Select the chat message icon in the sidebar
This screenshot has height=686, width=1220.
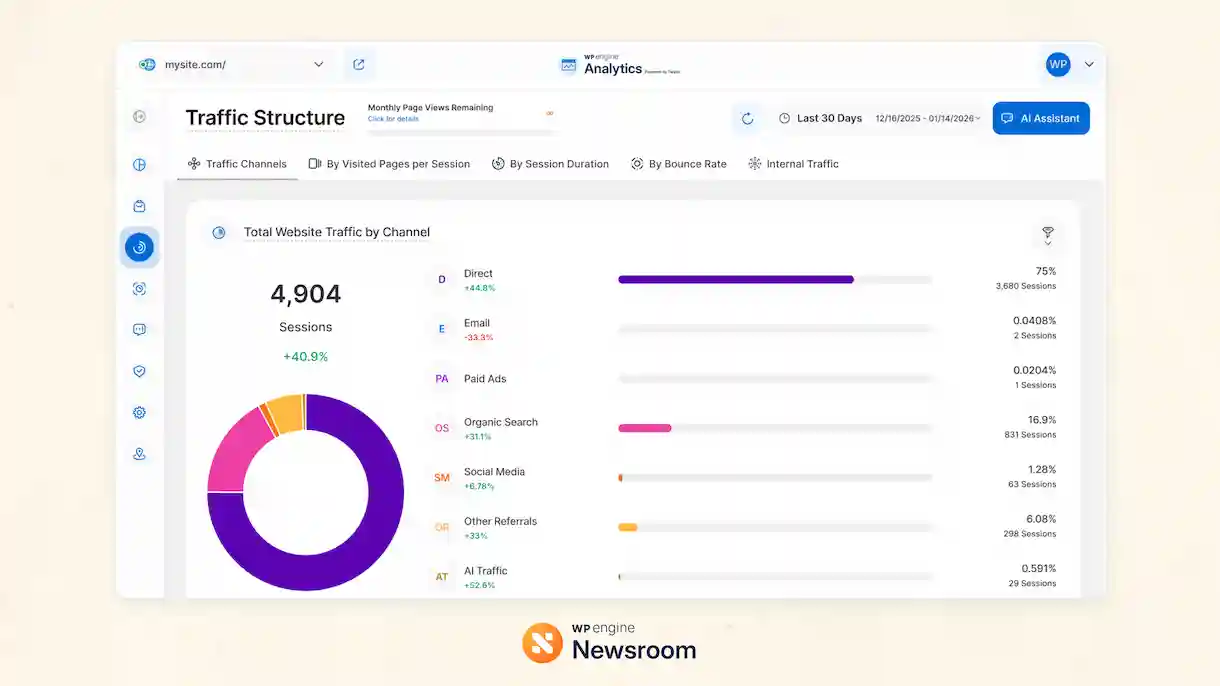tap(139, 328)
